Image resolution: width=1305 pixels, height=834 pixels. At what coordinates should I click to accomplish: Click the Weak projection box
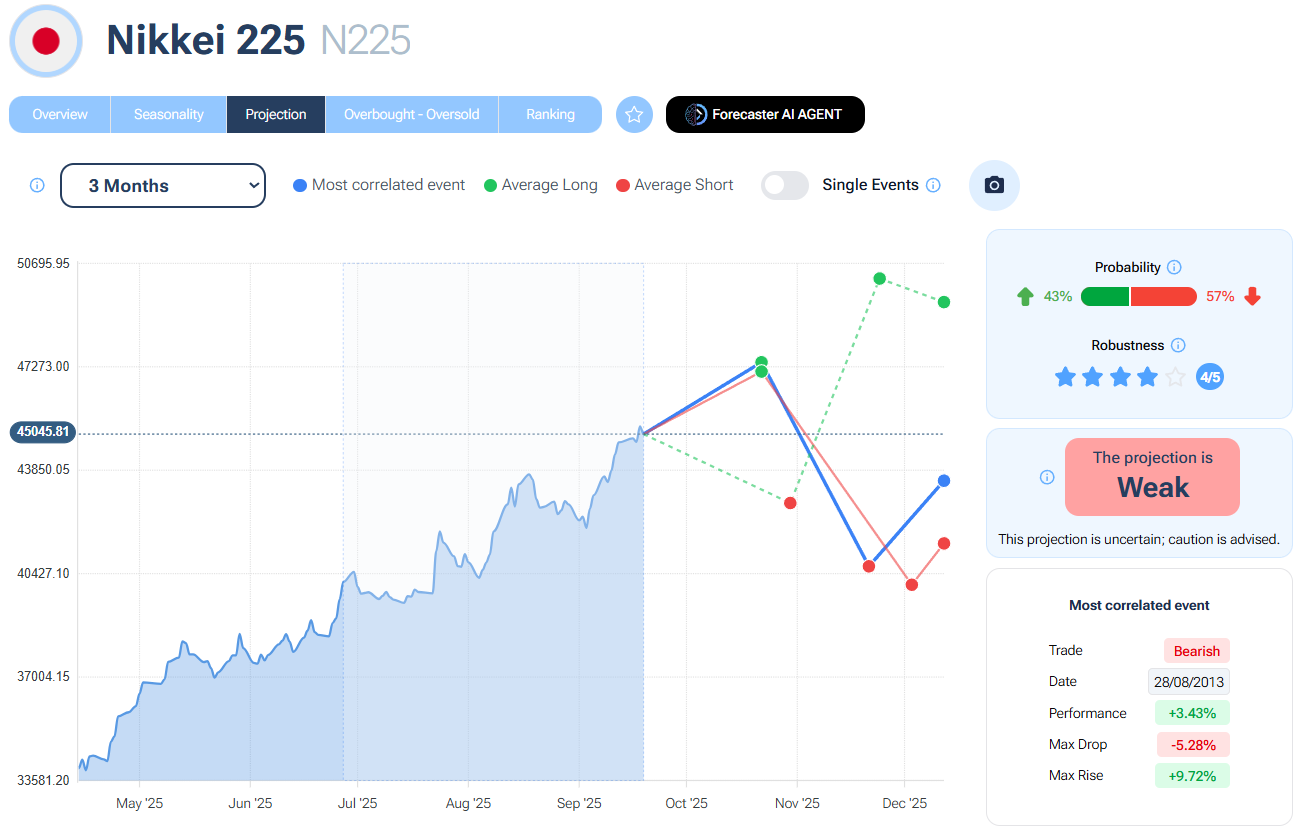pos(1153,477)
